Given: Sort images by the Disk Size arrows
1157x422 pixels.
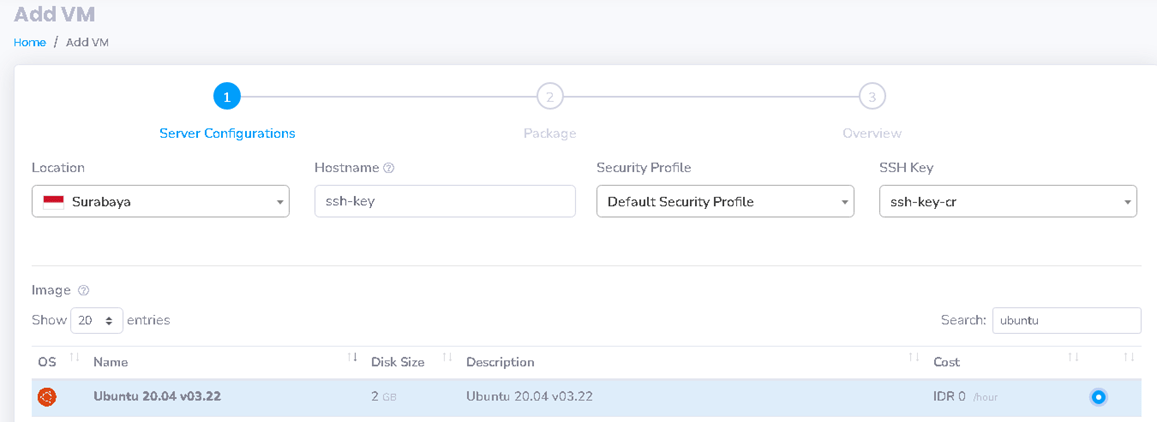Looking at the screenshot, I should click(447, 358).
